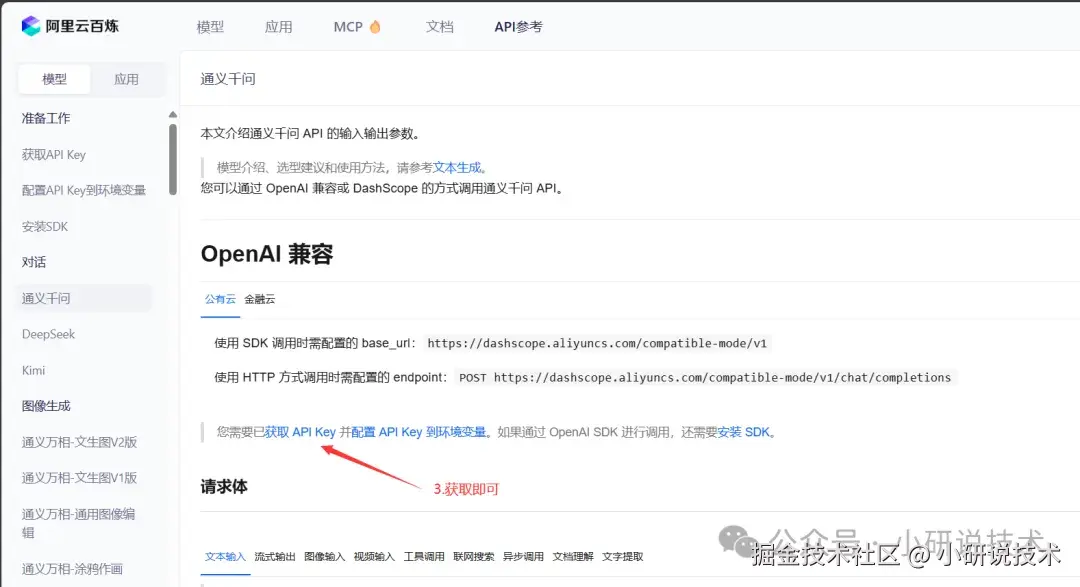Switch sidebar to the 模型 tab
This screenshot has height=587, width=1080.
[x=54, y=79]
